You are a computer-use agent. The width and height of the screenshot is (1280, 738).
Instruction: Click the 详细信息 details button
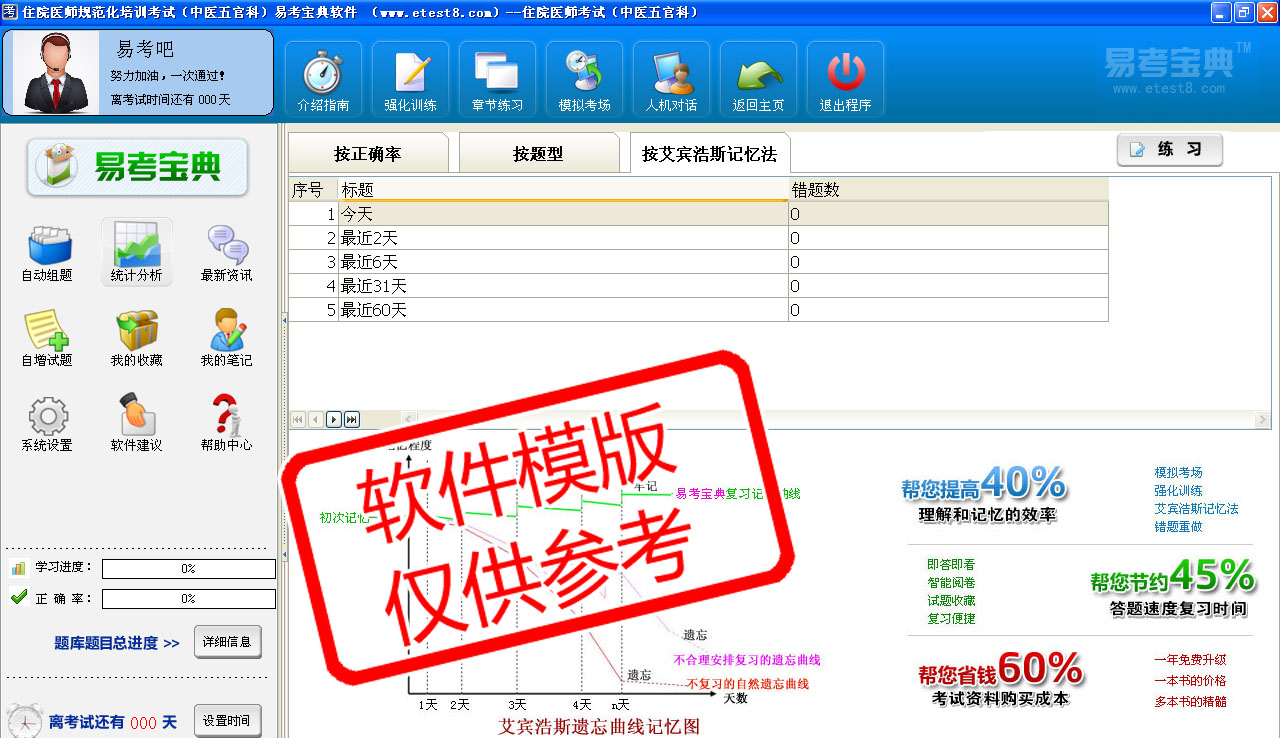(x=227, y=642)
